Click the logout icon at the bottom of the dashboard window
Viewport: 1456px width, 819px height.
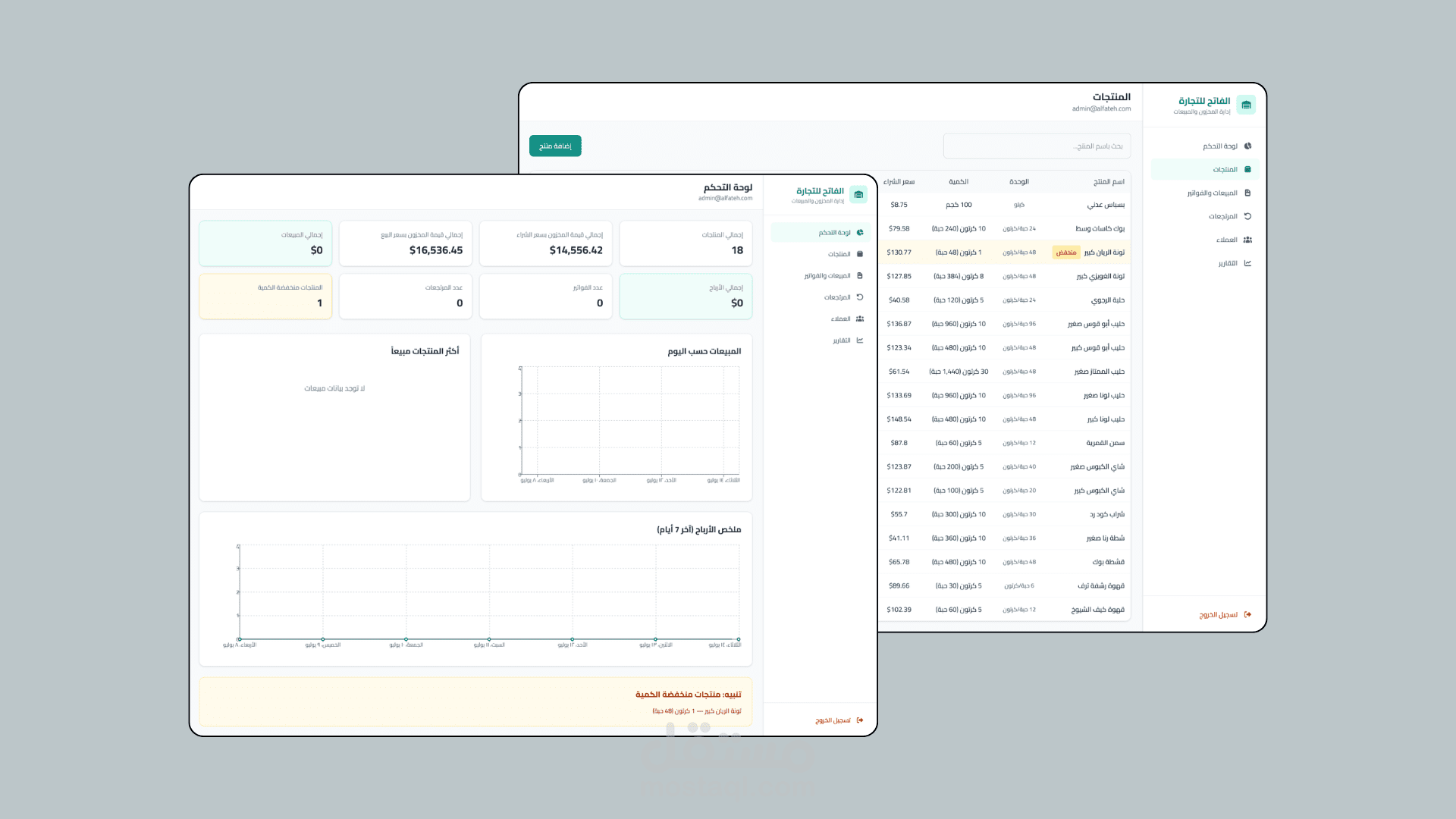(x=860, y=720)
